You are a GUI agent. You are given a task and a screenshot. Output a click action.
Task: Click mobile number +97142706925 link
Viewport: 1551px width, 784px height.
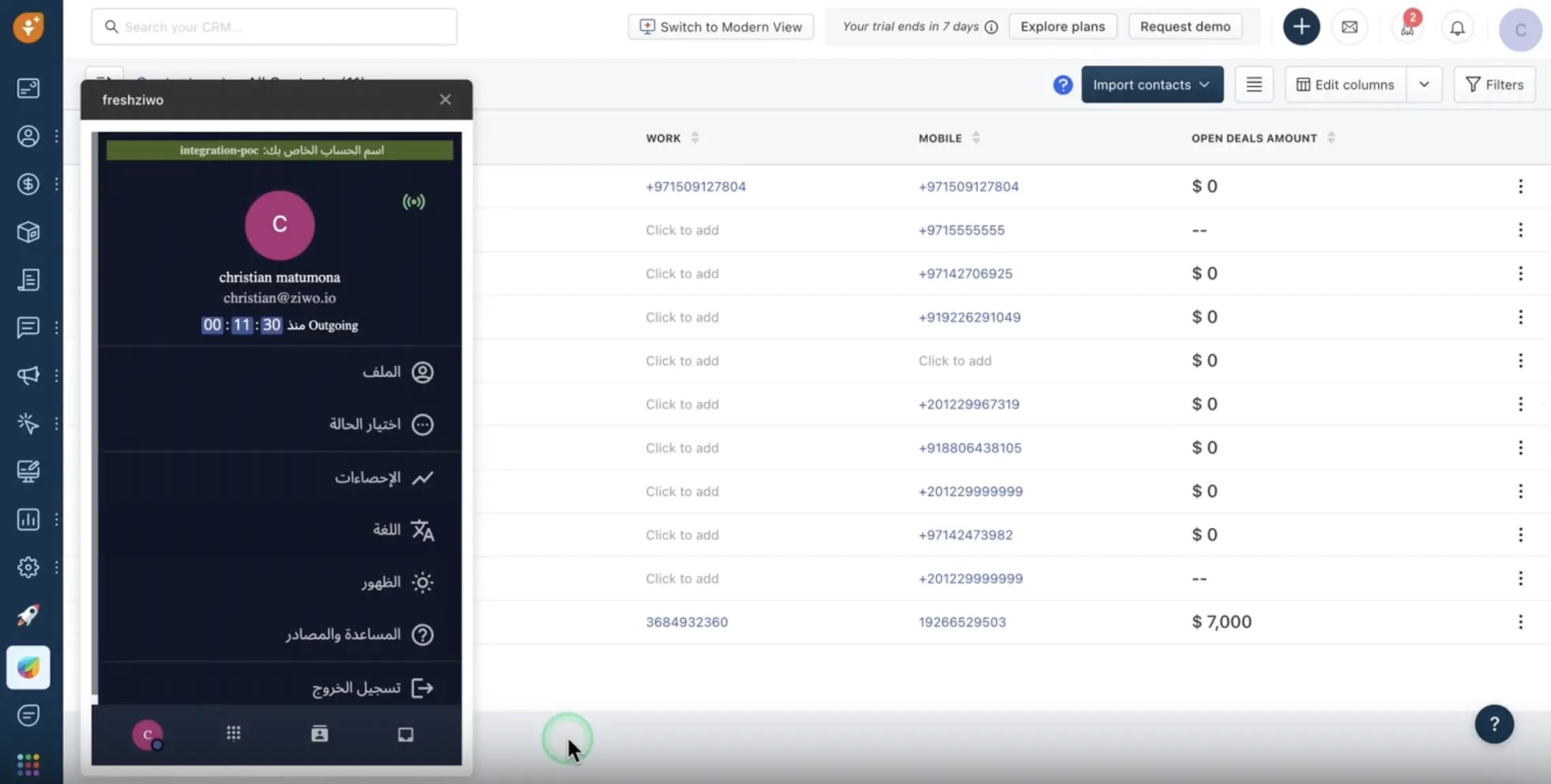965,274
